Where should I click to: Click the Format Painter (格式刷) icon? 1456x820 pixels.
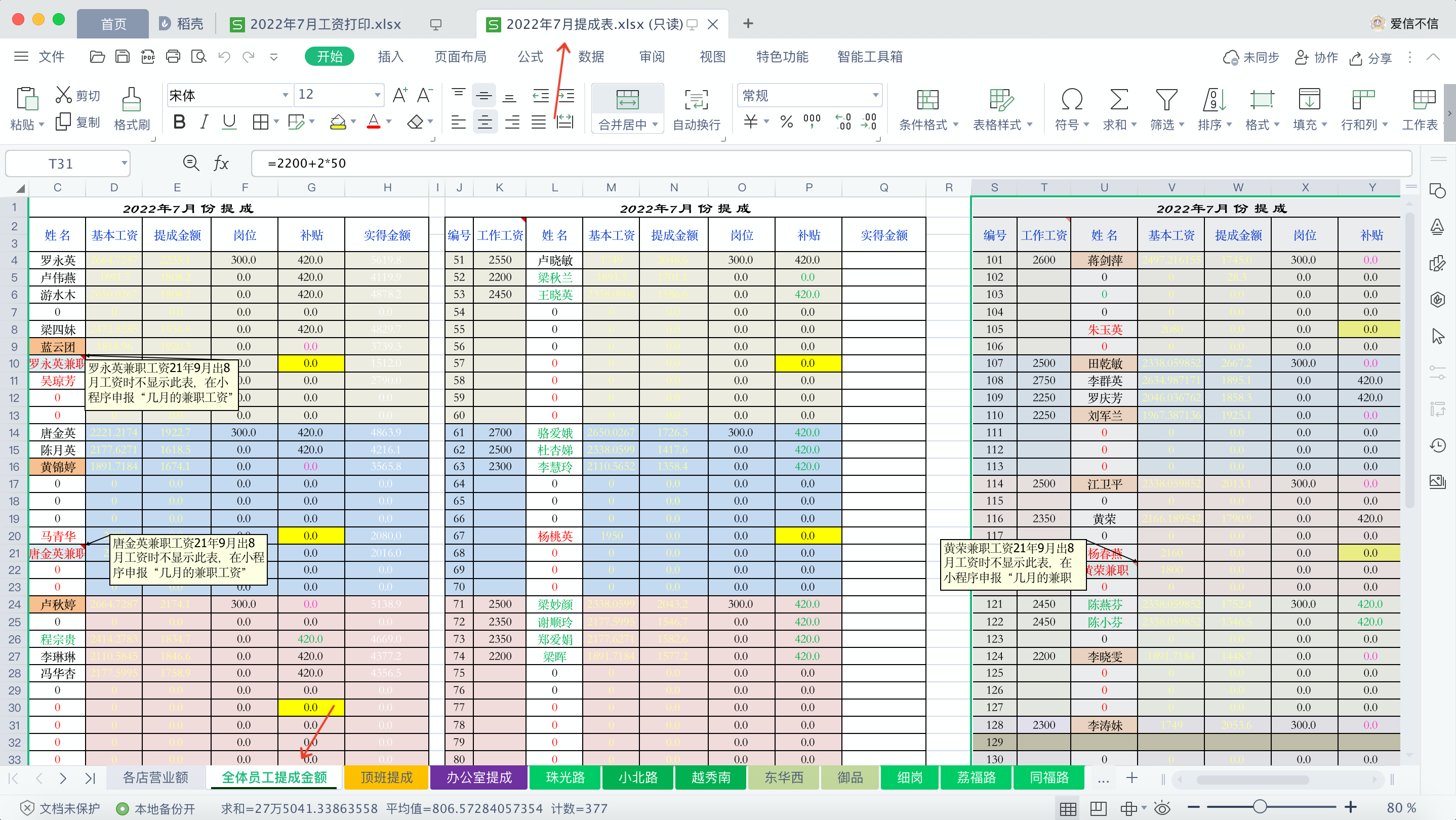(131, 99)
